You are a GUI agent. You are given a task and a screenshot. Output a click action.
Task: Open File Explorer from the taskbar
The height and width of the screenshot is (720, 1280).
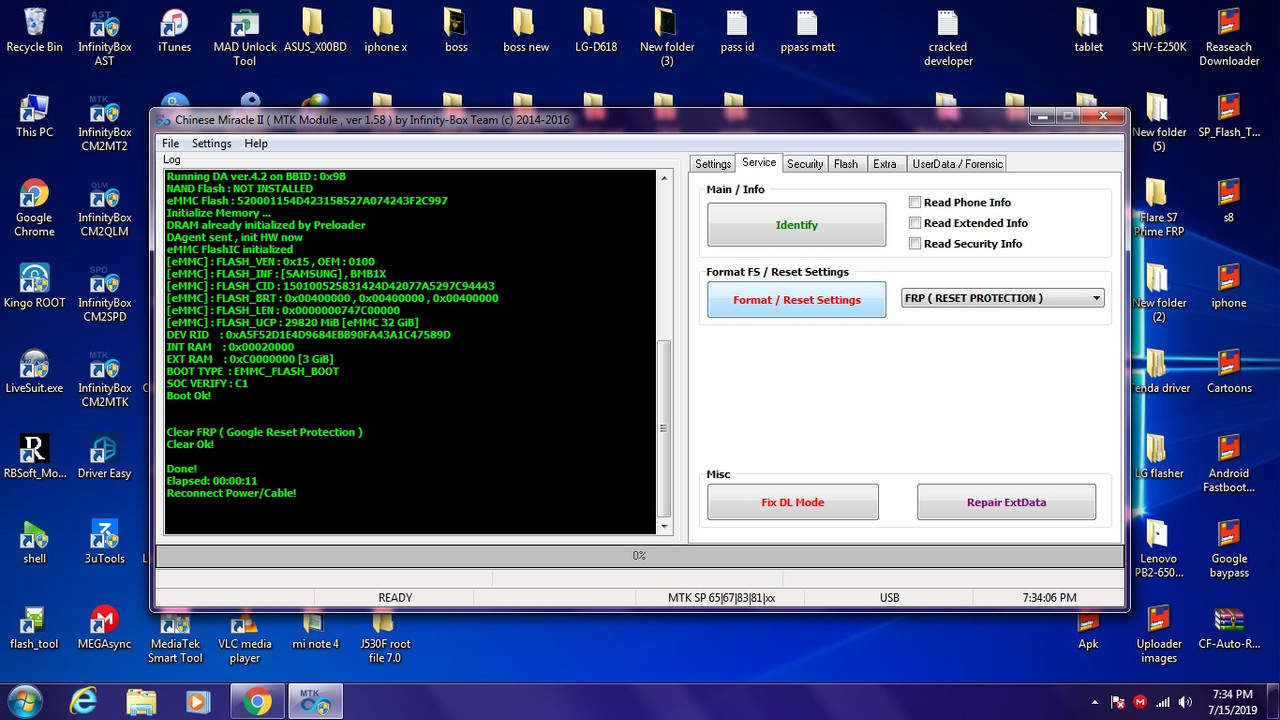[x=141, y=702]
